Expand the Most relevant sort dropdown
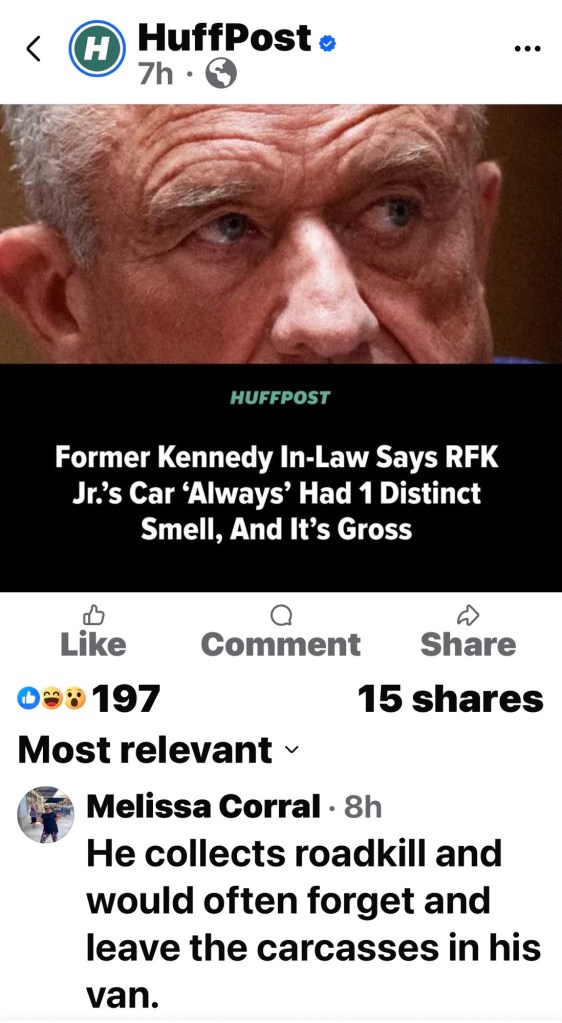This screenshot has height=1023, width=562. click(x=158, y=750)
